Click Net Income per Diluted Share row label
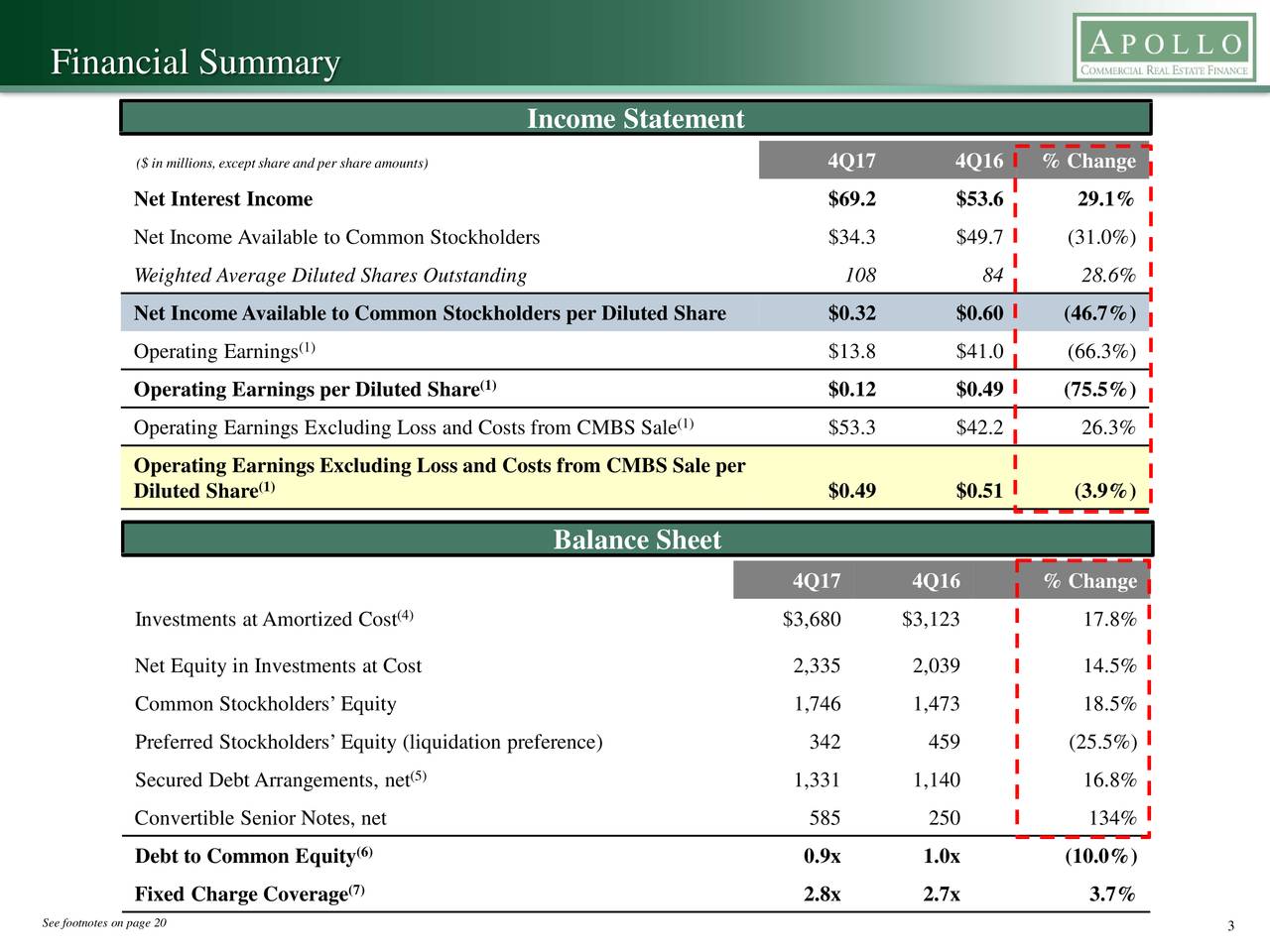 (430, 313)
